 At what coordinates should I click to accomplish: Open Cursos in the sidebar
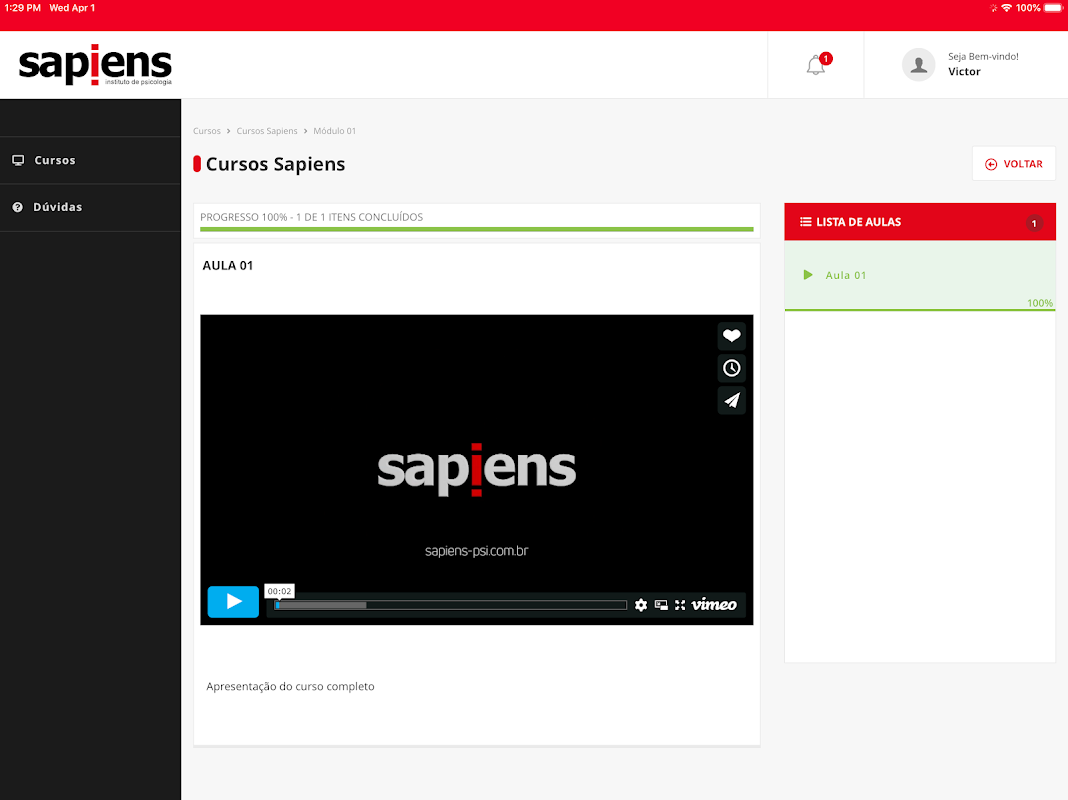pyautogui.click(x=91, y=160)
